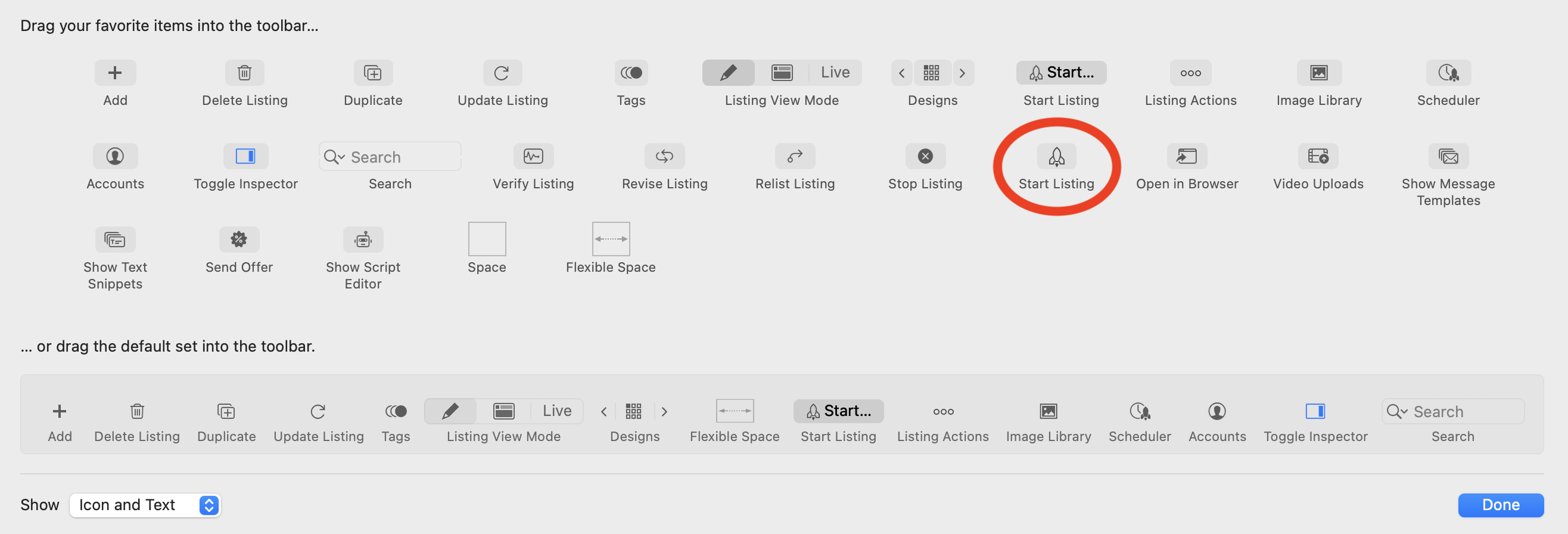Click the Start... button in the palette
The height and width of the screenshot is (534, 1568).
coord(1062,73)
